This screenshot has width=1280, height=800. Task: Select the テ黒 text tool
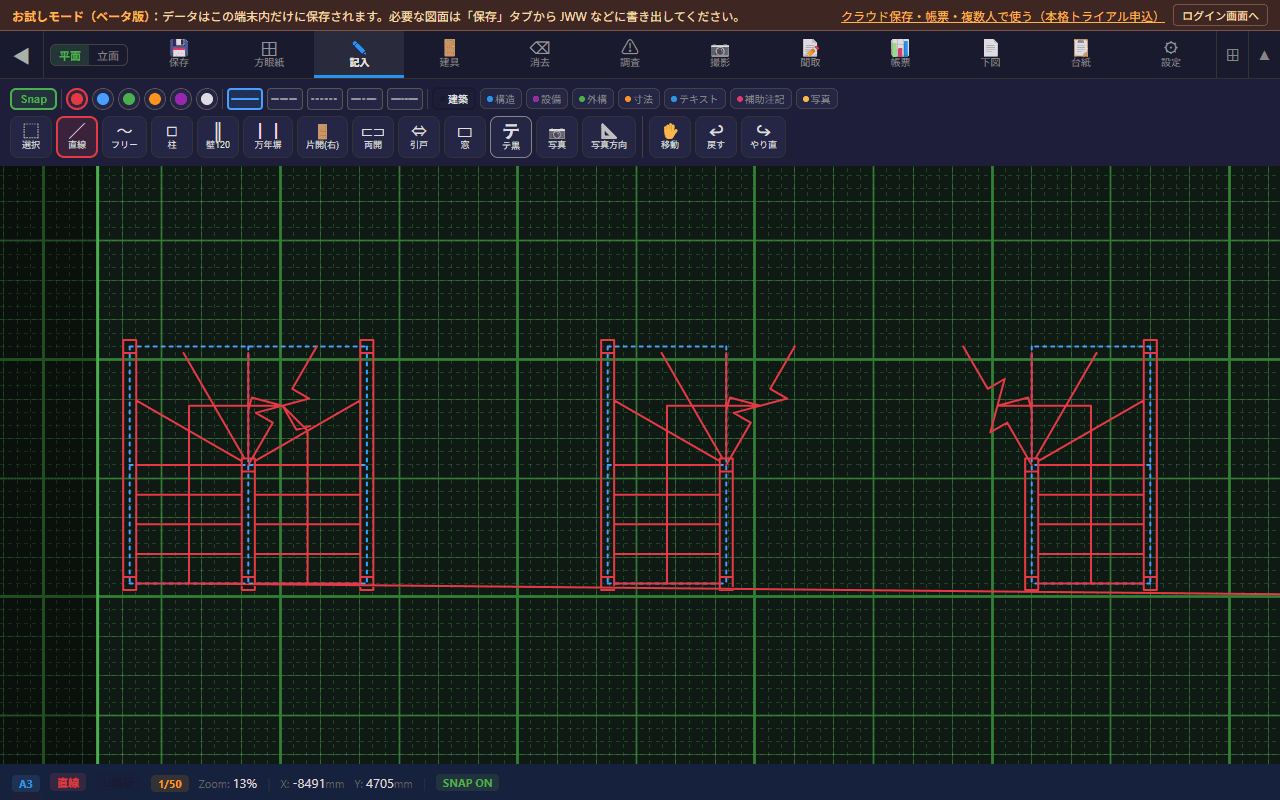511,137
